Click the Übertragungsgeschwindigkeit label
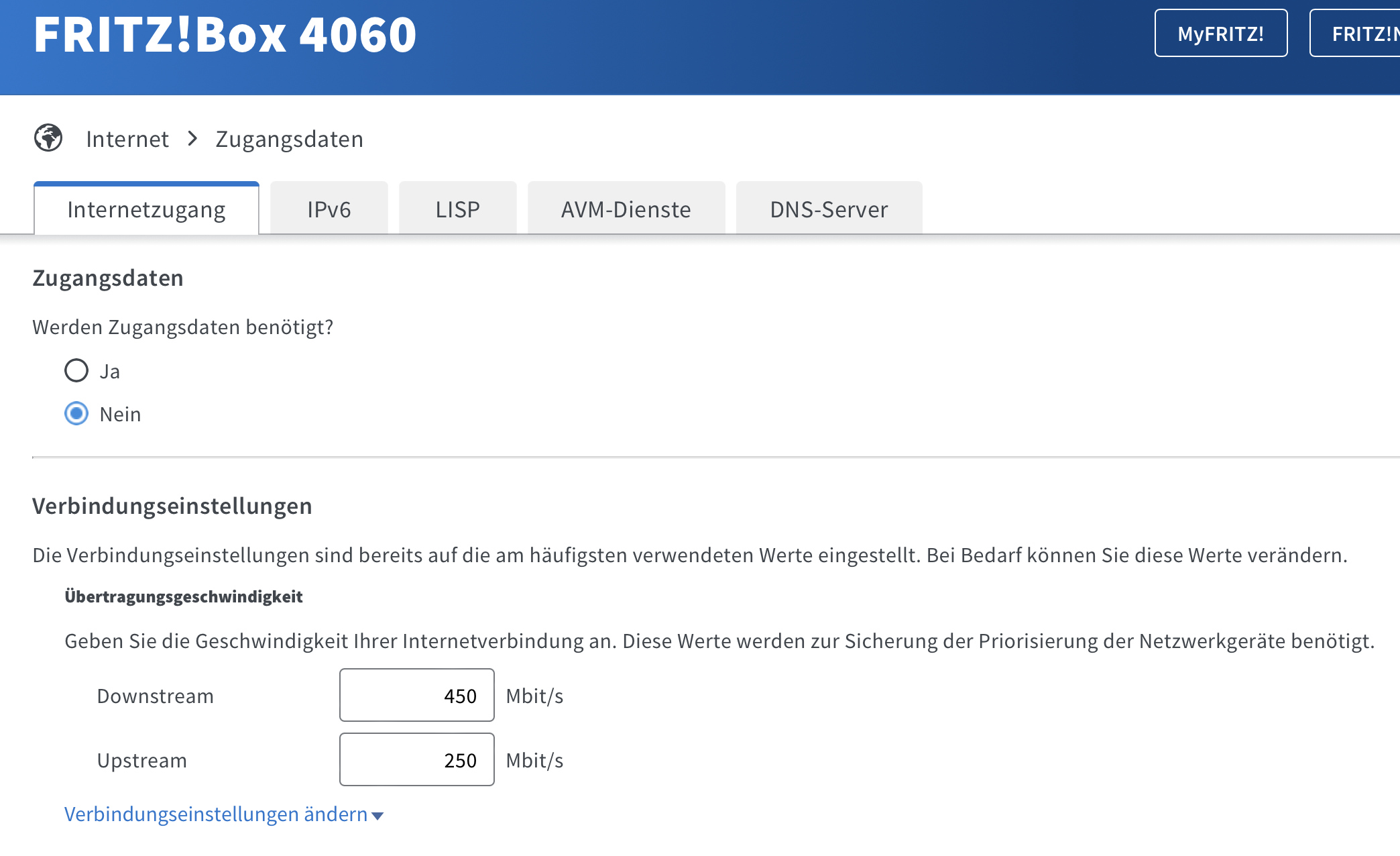Screen dimensions: 1400x856 click(x=184, y=596)
